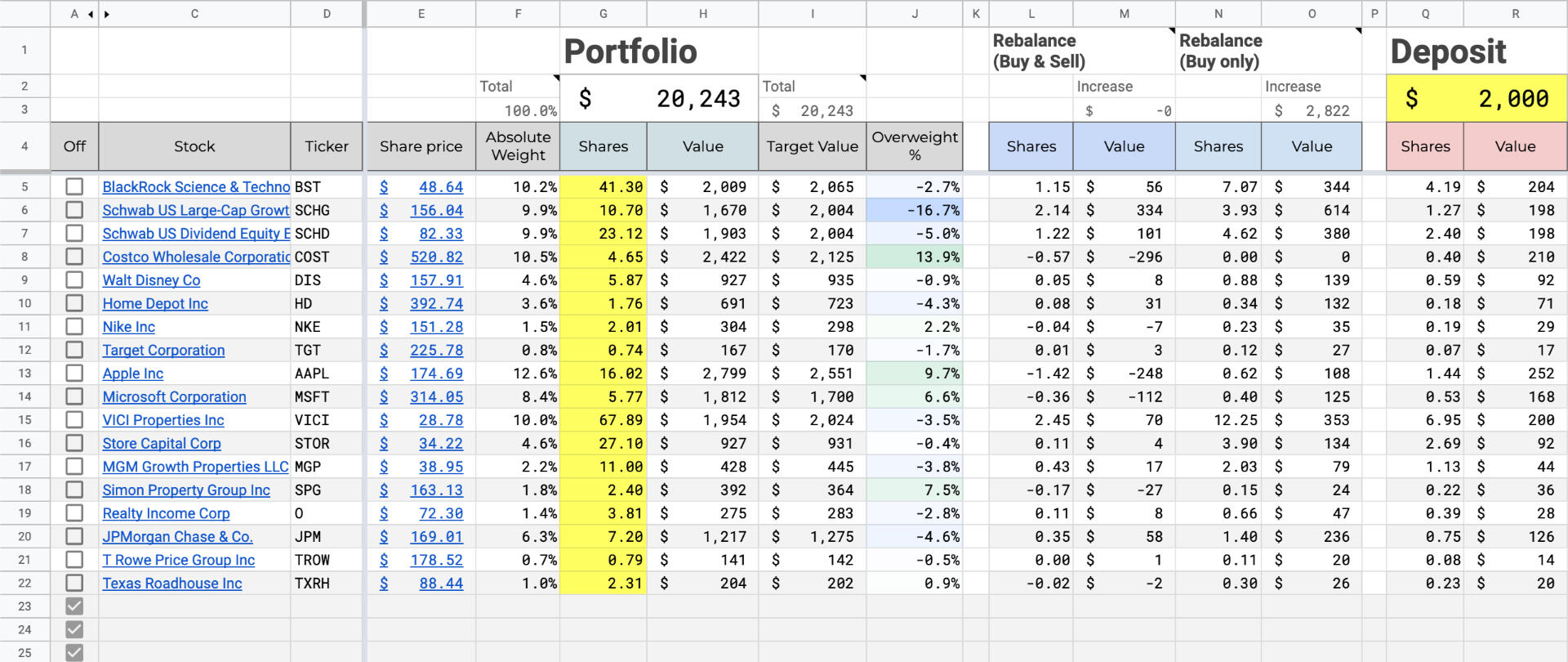Check the Off box for BlackRock Science row

tap(74, 186)
